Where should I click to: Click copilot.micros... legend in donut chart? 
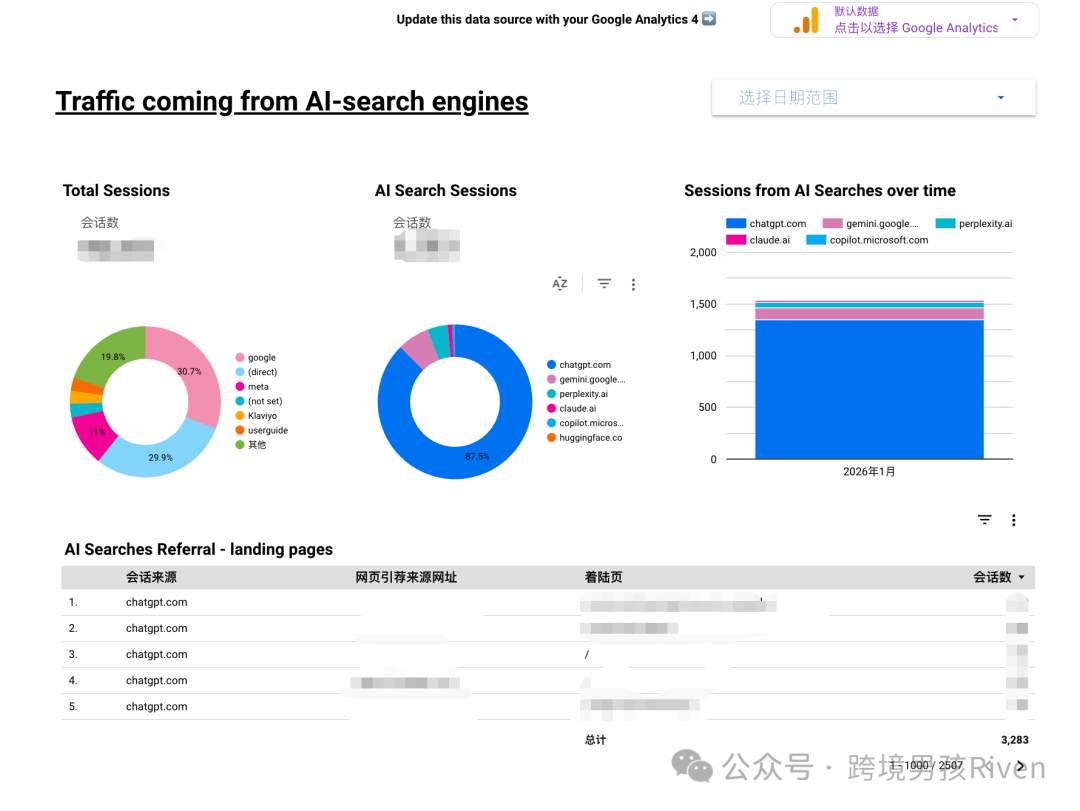click(x=585, y=422)
